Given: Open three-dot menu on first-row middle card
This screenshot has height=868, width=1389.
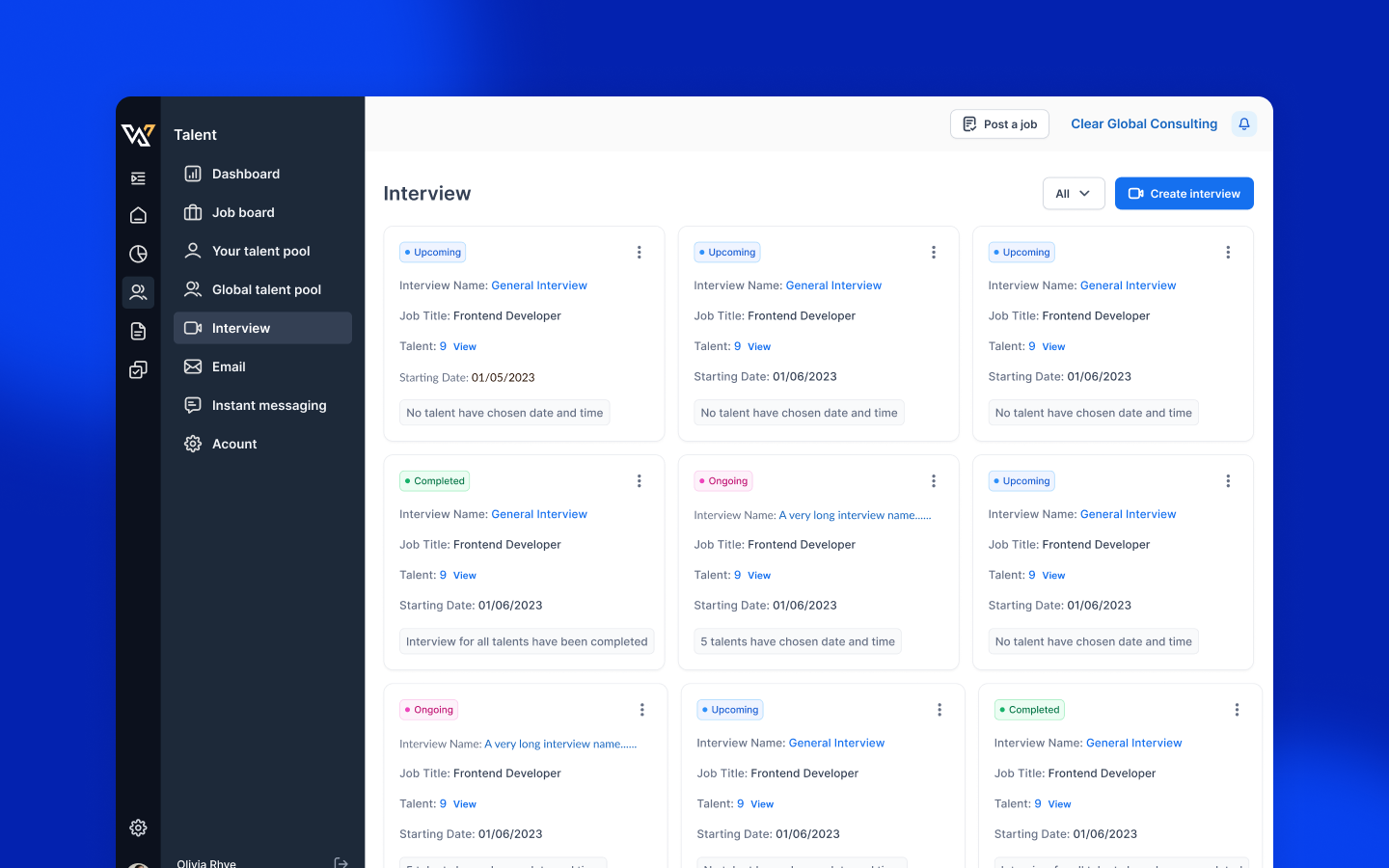Looking at the screenshot, I should click(934, 252).
